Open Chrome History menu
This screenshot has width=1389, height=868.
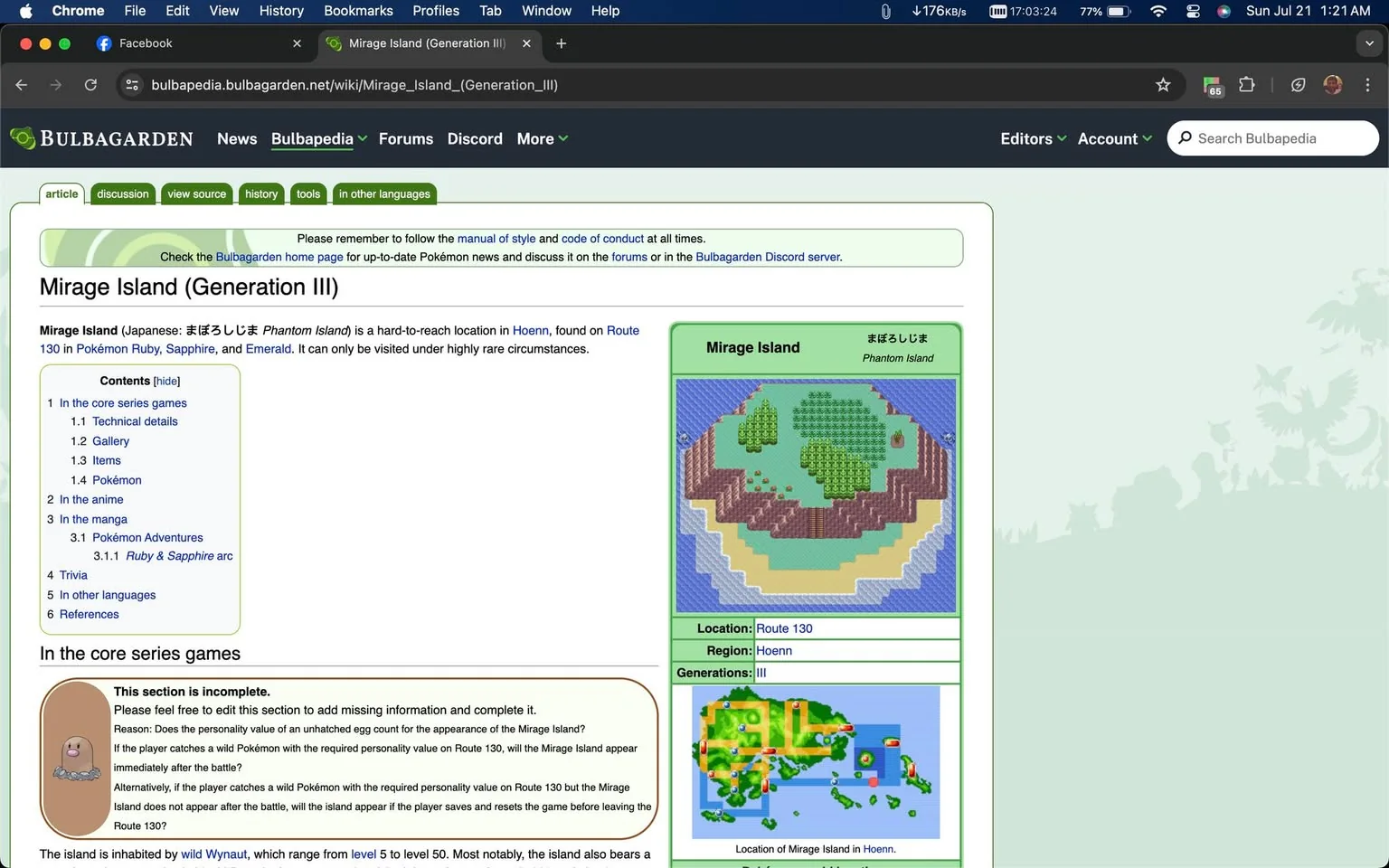281,11
